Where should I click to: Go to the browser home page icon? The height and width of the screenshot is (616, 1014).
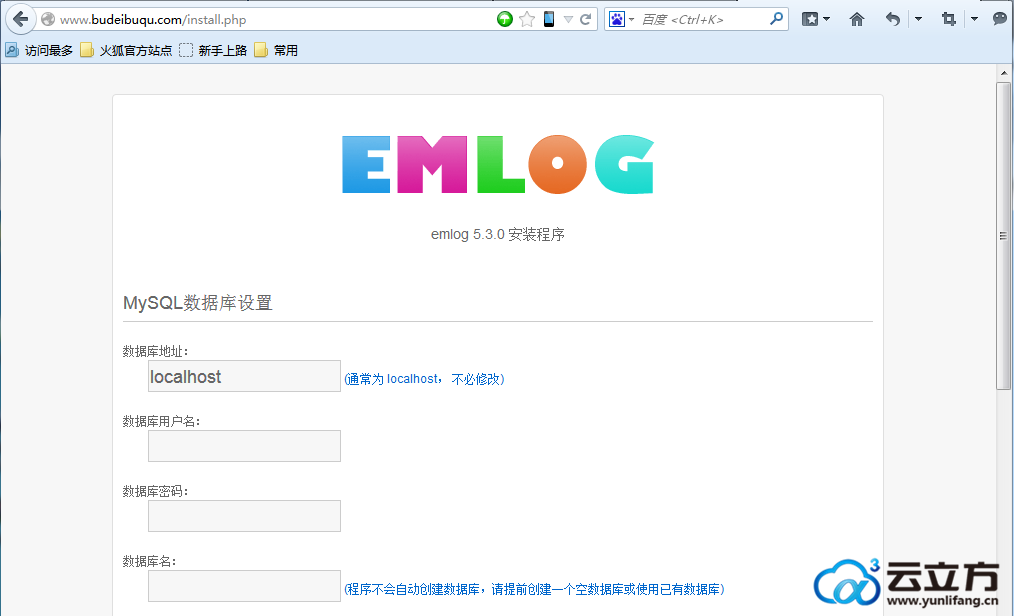tap(857, 19)
